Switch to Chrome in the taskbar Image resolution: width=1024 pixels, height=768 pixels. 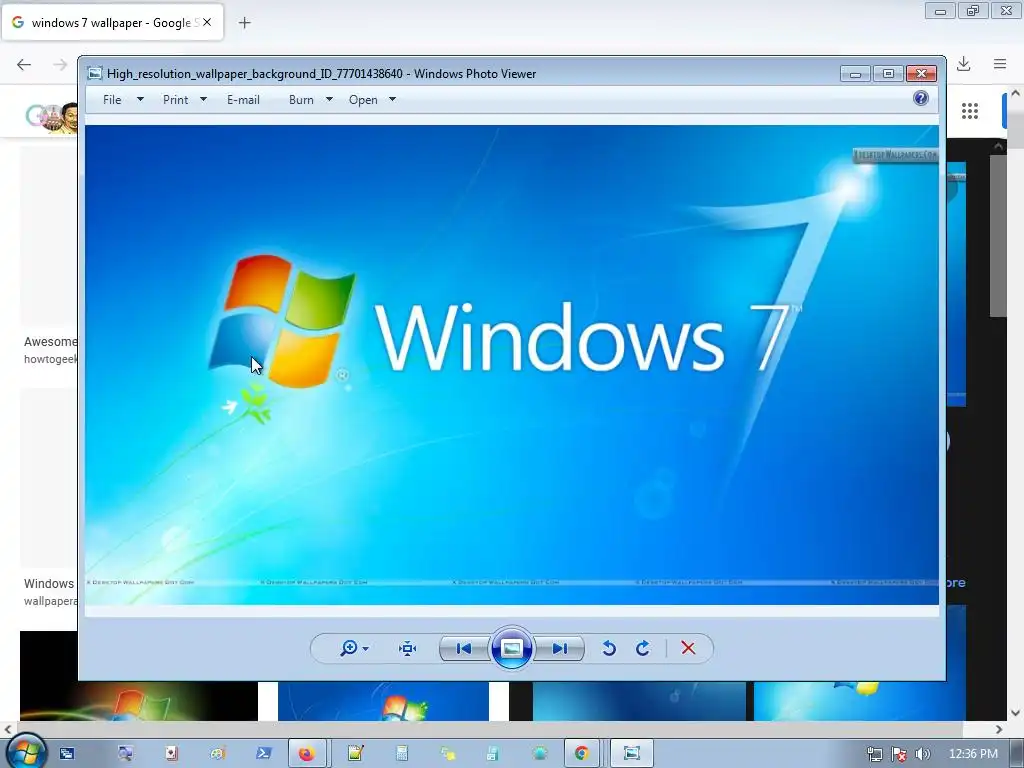[x=582, y=754]
